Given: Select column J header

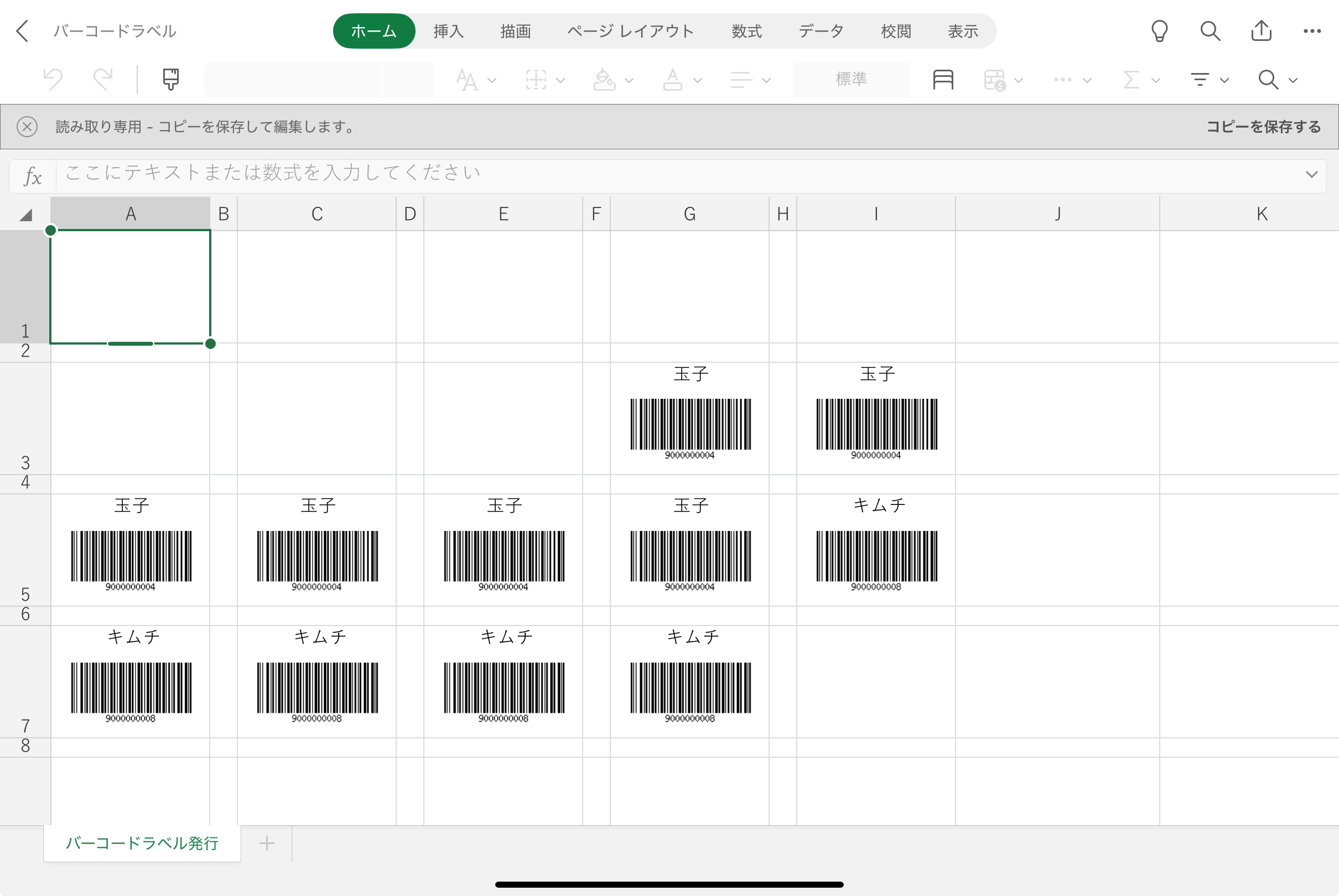Looking at the screenshot, I should tap(1058, 213).
